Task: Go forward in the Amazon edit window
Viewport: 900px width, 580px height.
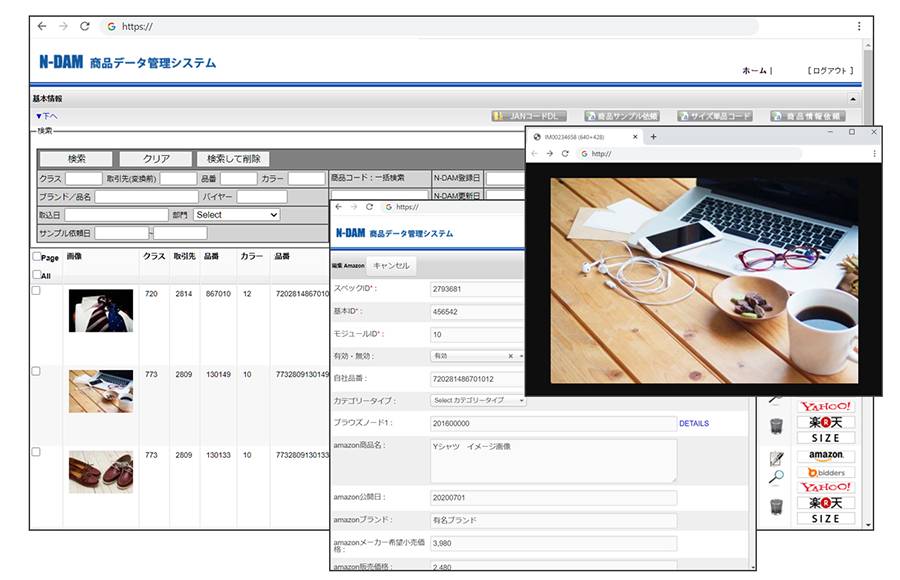Action: pos(354,207)
